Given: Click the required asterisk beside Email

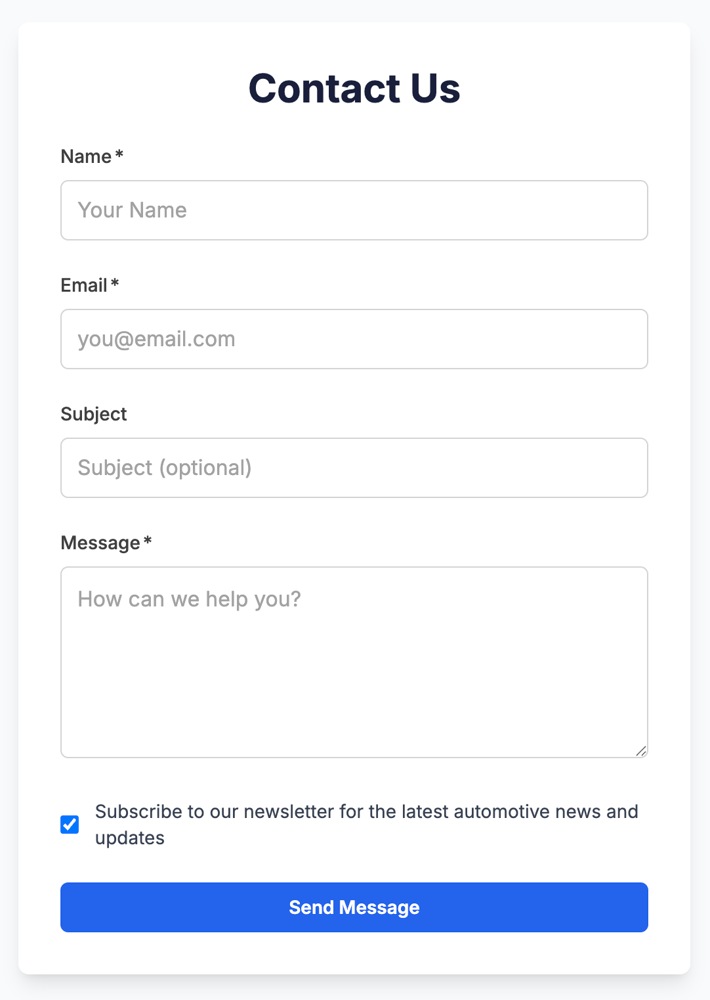Looking at the screenshot, I should pyautogui.click(x=115, y=284).
